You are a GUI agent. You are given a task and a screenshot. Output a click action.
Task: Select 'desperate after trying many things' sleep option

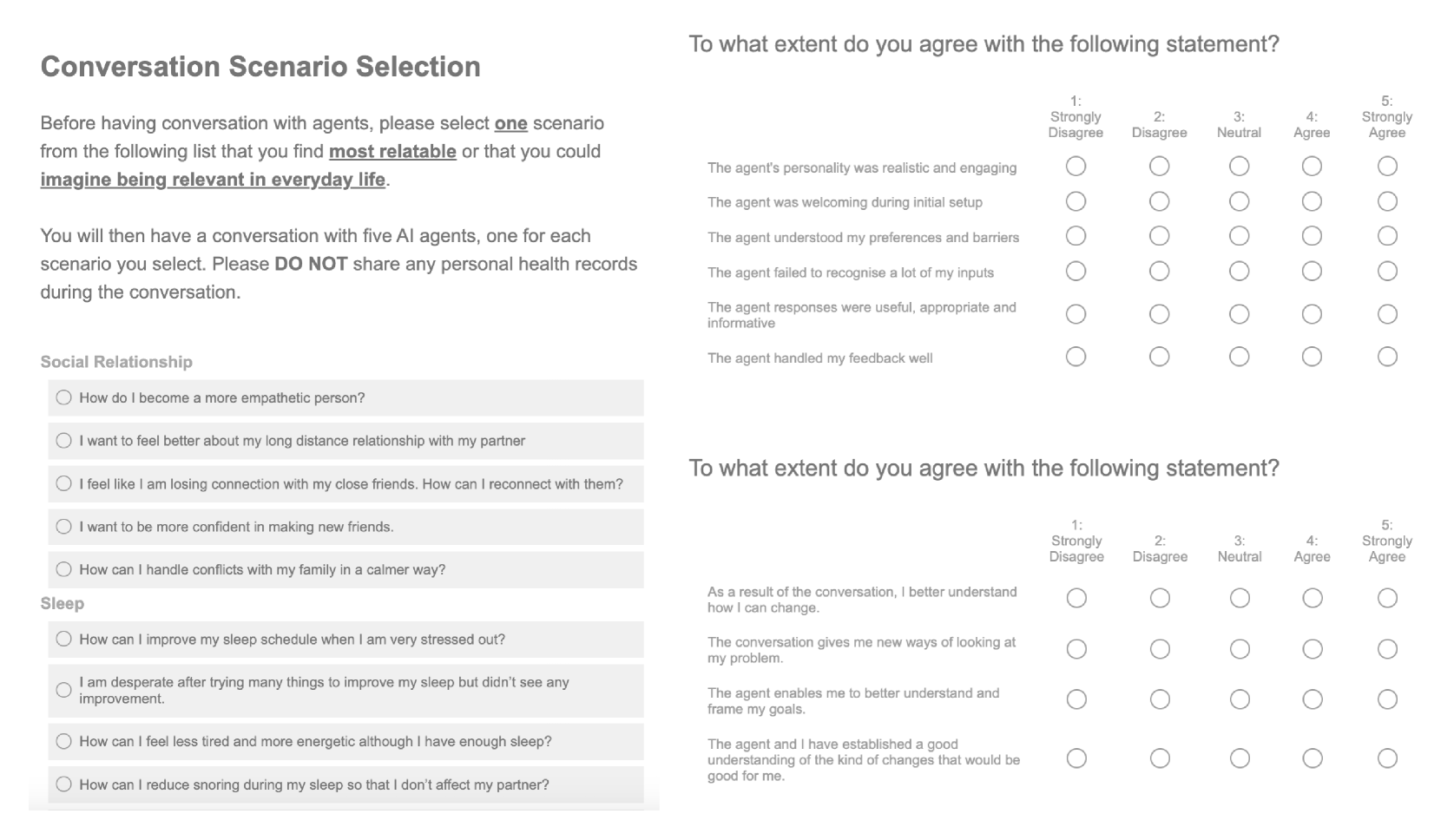tap(63, 690)
